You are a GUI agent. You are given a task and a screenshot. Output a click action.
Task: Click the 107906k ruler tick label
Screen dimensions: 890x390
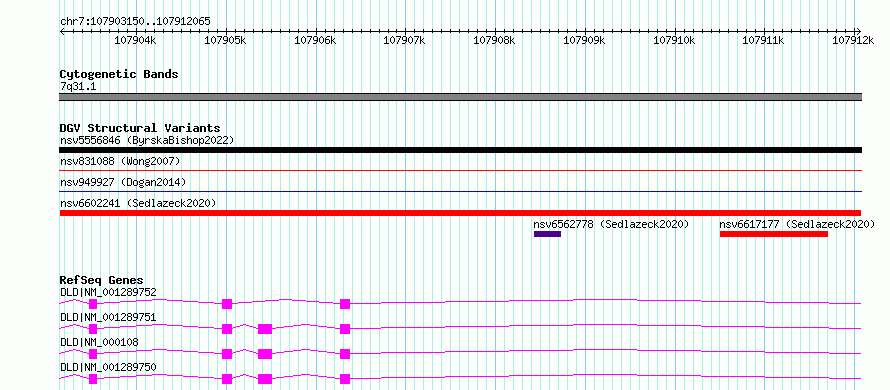coord(315,40)
